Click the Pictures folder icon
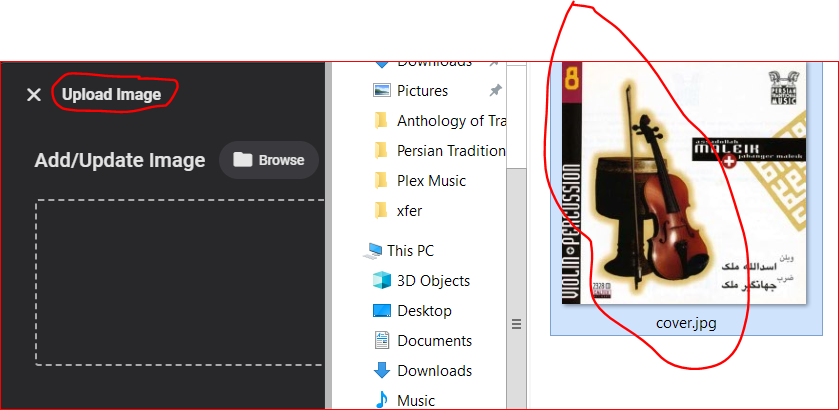Image resolution: width=839 pixels, height=410 pixels. pyautogui.click(x=382, y=90)
